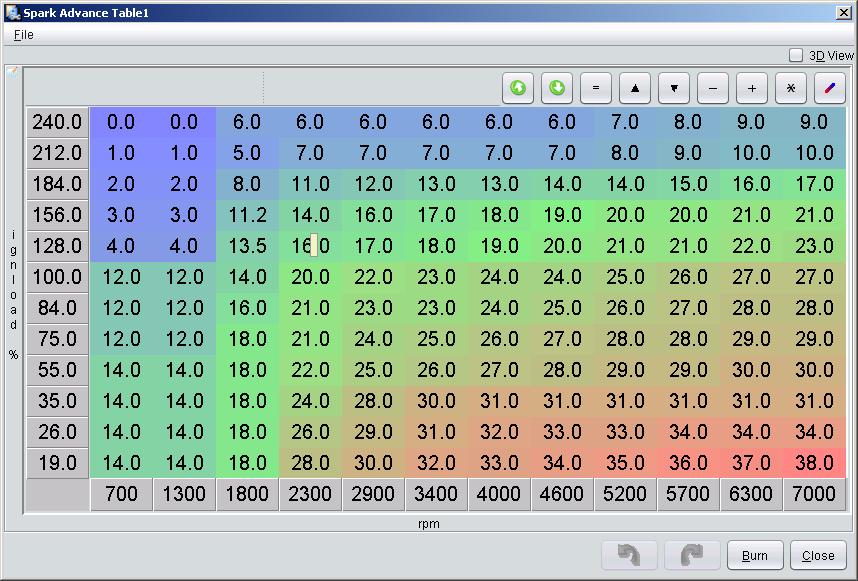Click the redo arrow button

point(692,555)
